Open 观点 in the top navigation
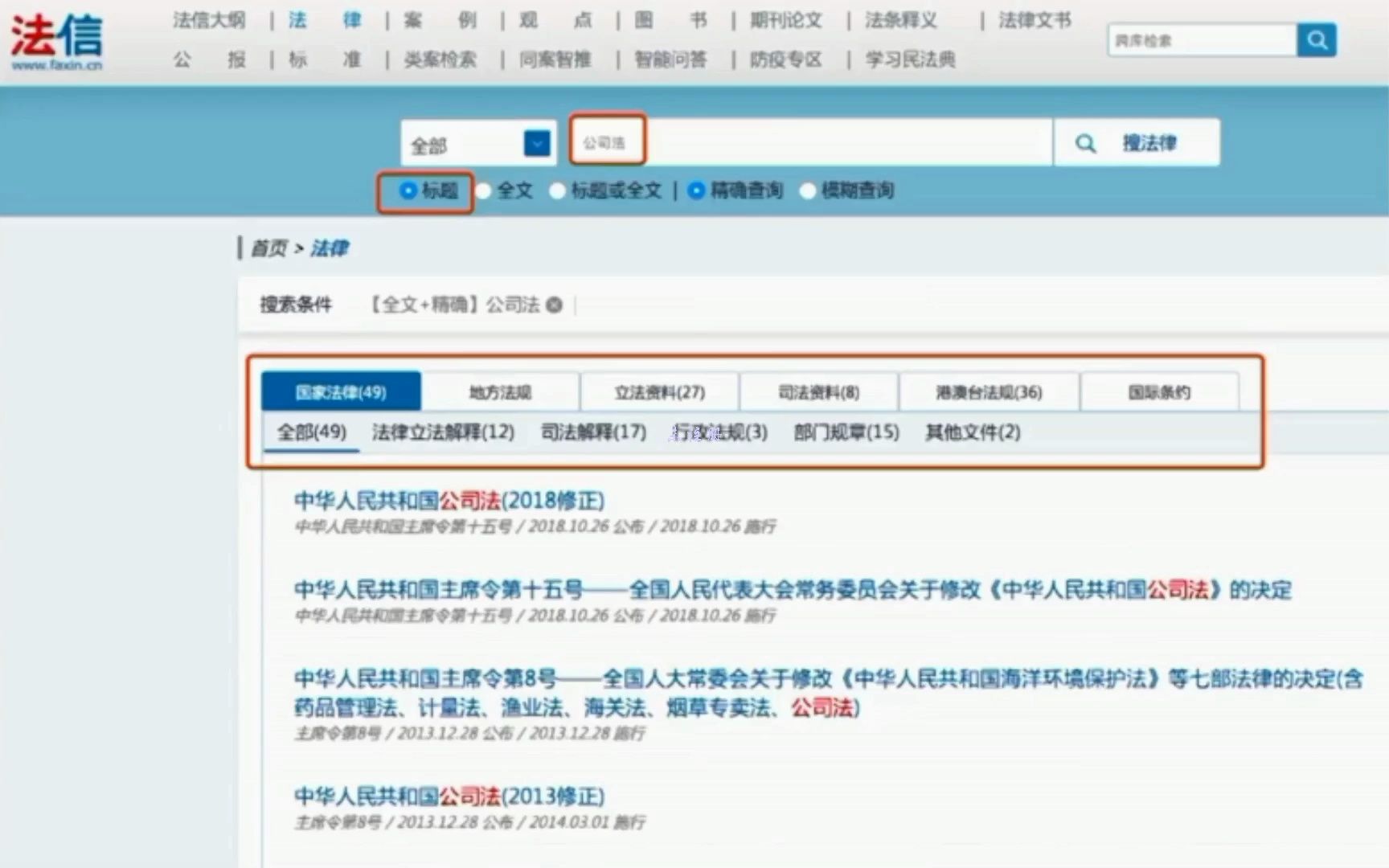 (556, 20)
